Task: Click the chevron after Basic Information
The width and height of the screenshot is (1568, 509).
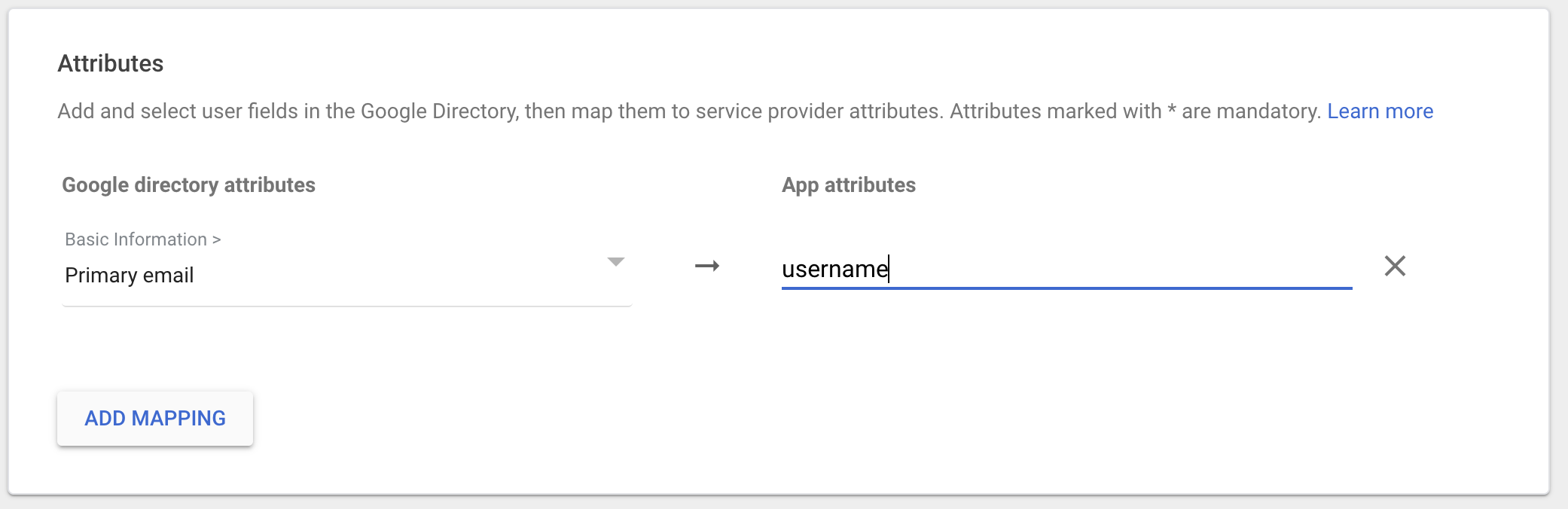Action: click(217, 239)
